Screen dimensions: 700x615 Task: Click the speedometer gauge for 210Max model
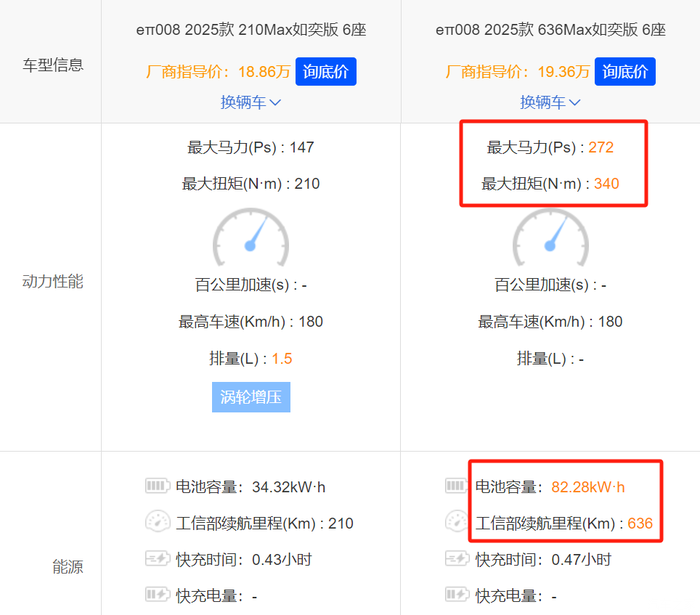tap(250, 238)
